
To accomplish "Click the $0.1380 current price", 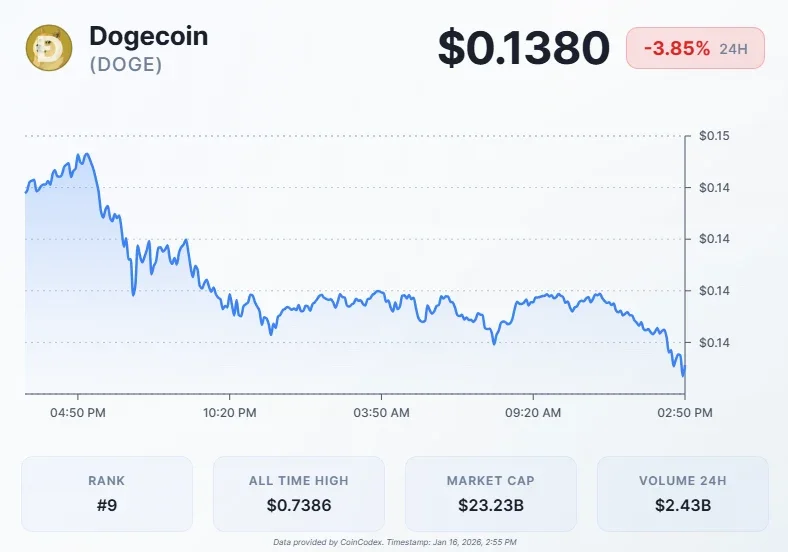I will click(523, 49).
